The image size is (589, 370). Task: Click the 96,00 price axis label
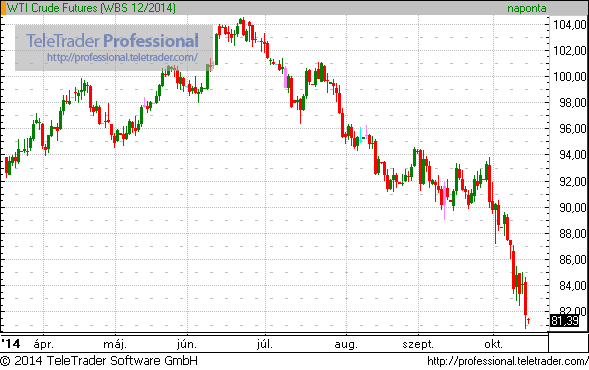[572, 129]
